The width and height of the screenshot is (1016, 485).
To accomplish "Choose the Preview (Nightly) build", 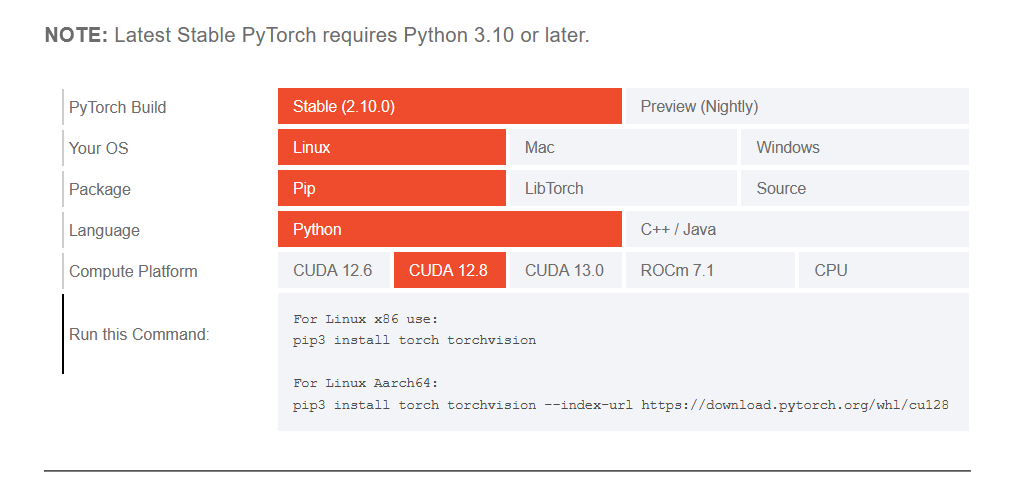I will point(796,106).
